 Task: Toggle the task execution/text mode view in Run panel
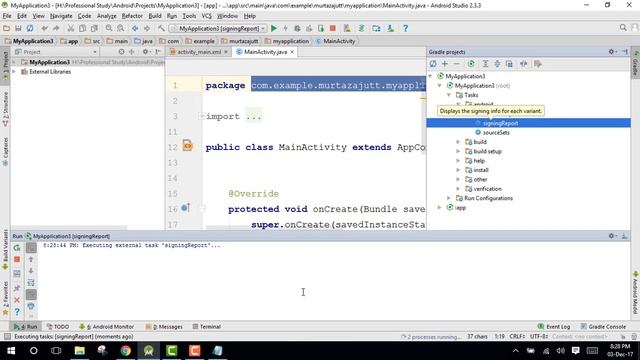pyautogui.click(x=31, y=248)
